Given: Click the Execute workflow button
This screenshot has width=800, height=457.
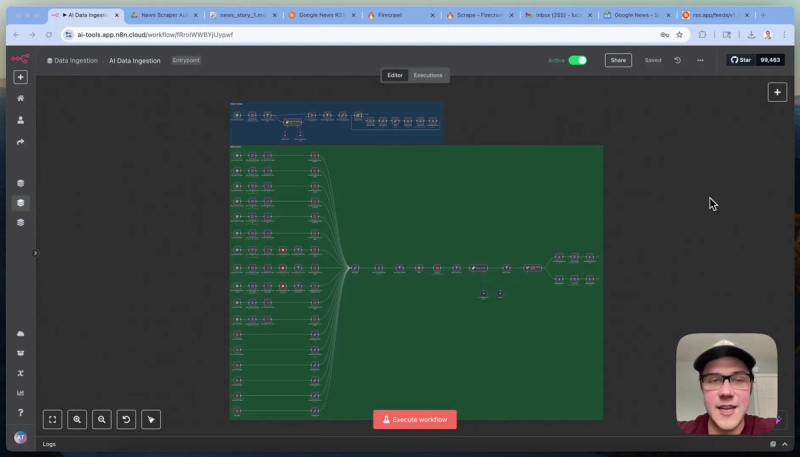Looking at the screenshot, I should point(415,419).
